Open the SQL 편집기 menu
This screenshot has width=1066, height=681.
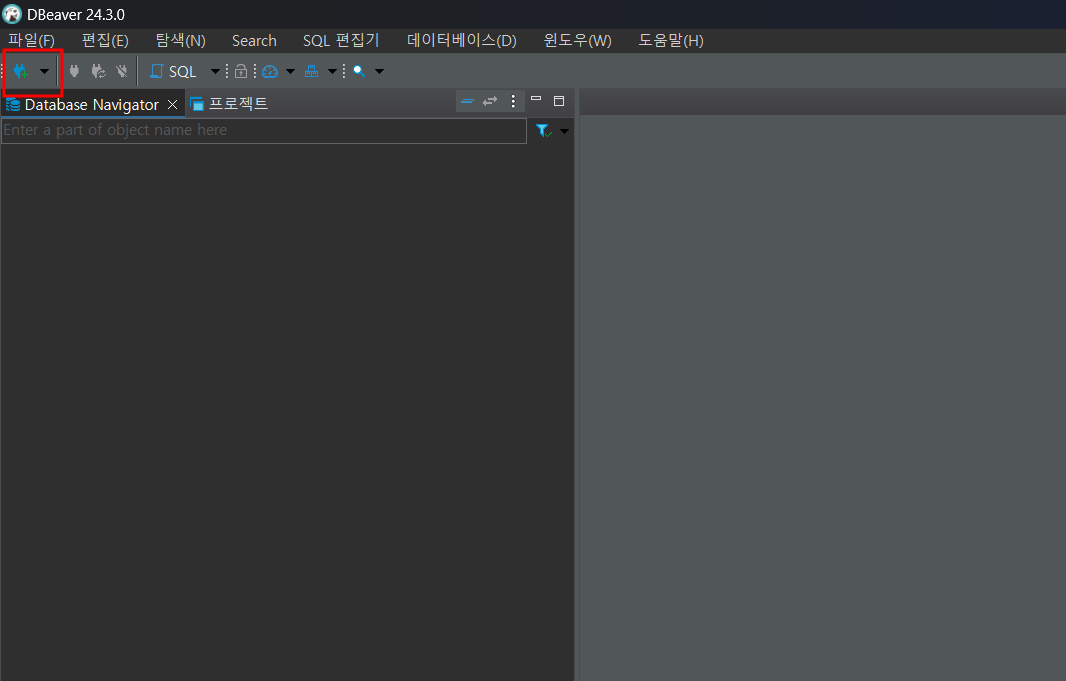tap(341, 41)
